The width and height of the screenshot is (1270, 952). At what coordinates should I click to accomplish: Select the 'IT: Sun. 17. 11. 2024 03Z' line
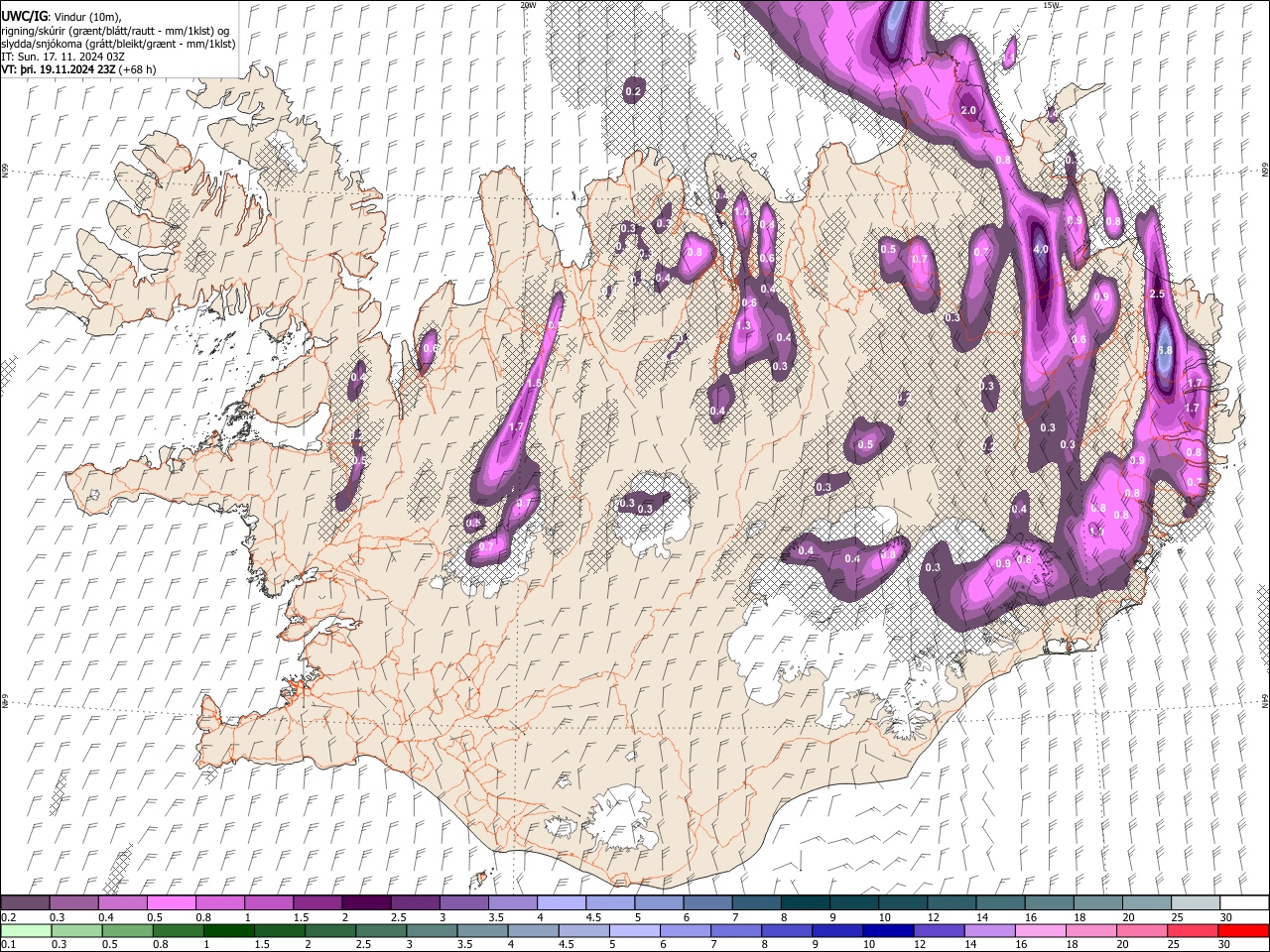click(63, 57)
